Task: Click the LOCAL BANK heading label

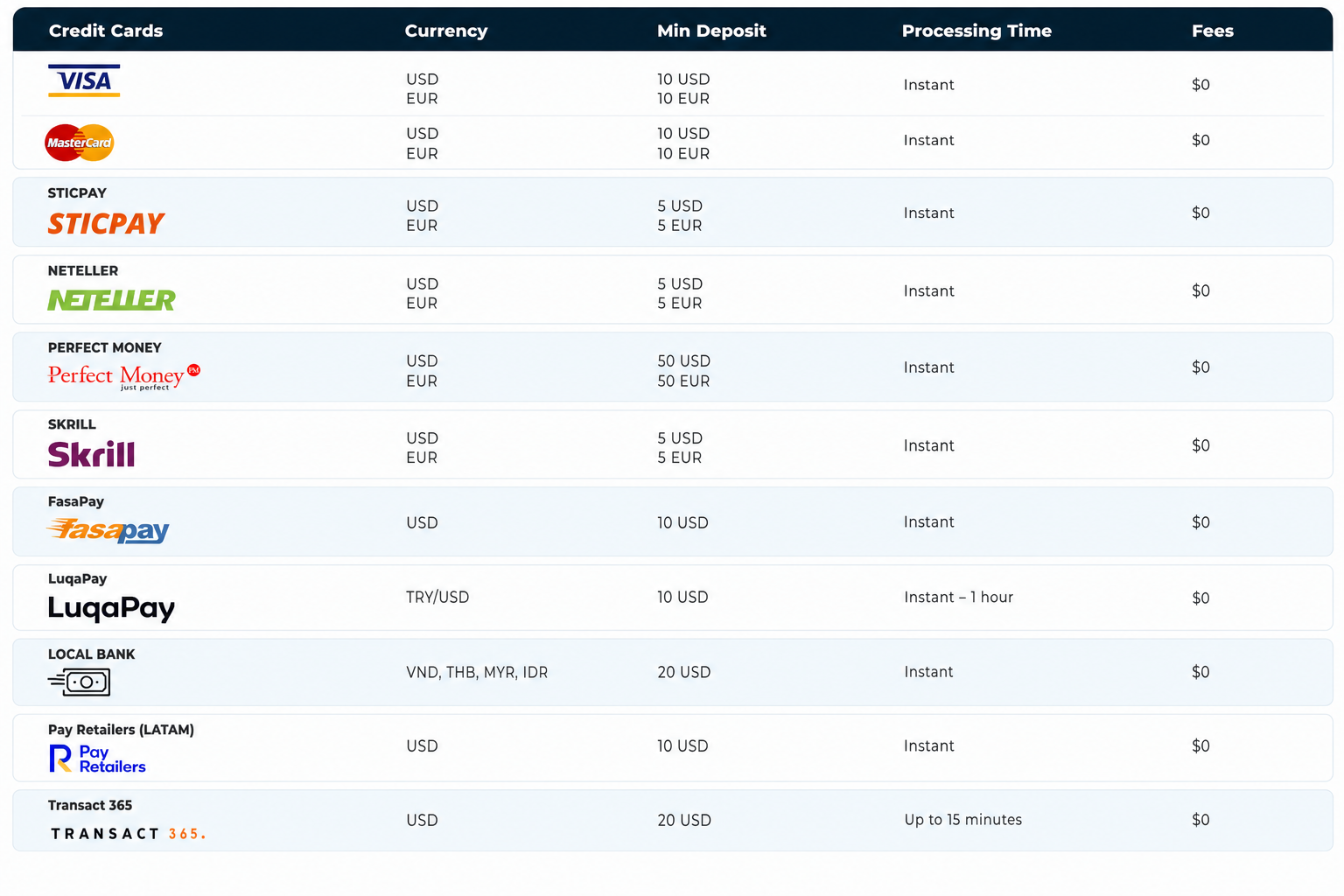Action: pyautogui.click(x=92, y=654)
